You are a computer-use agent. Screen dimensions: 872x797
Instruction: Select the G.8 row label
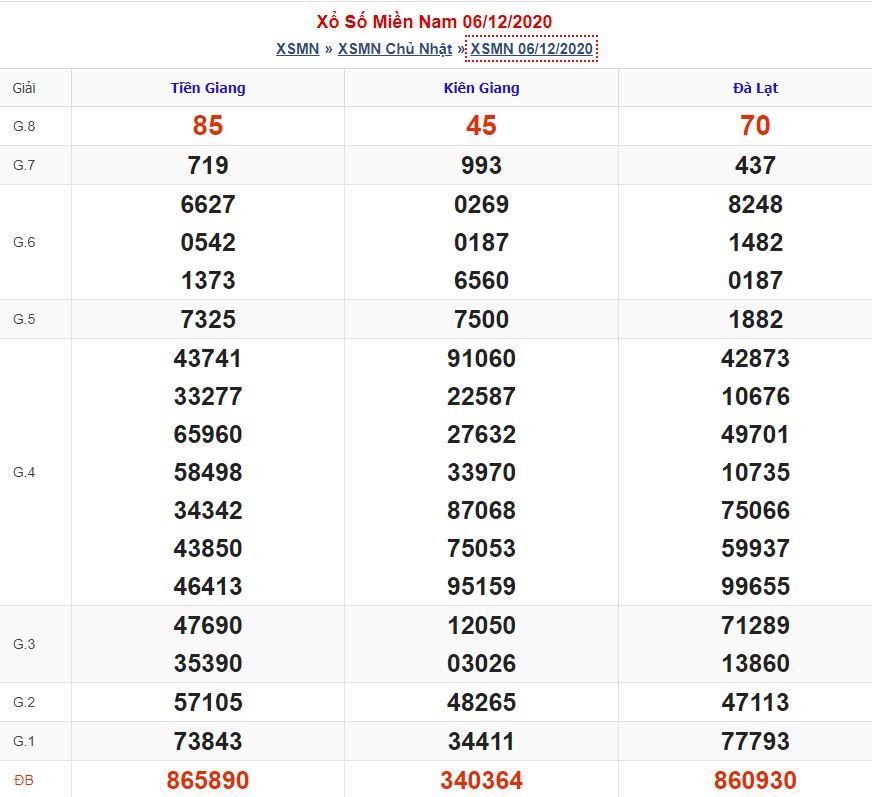point(24,126)
